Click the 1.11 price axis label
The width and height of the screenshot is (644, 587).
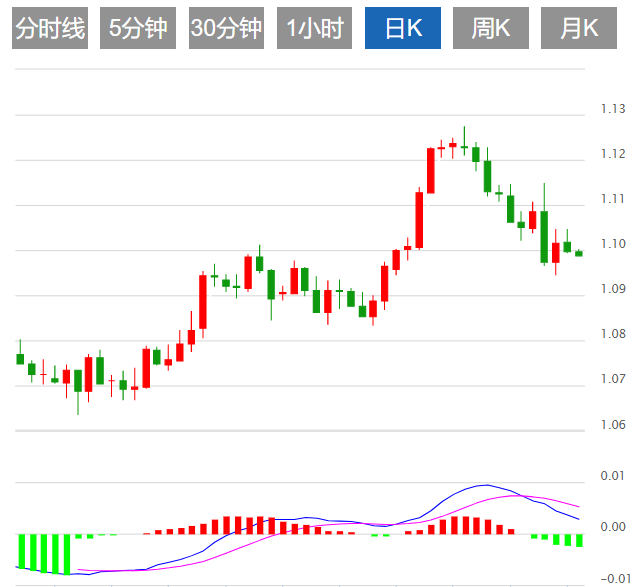[613, 199]
